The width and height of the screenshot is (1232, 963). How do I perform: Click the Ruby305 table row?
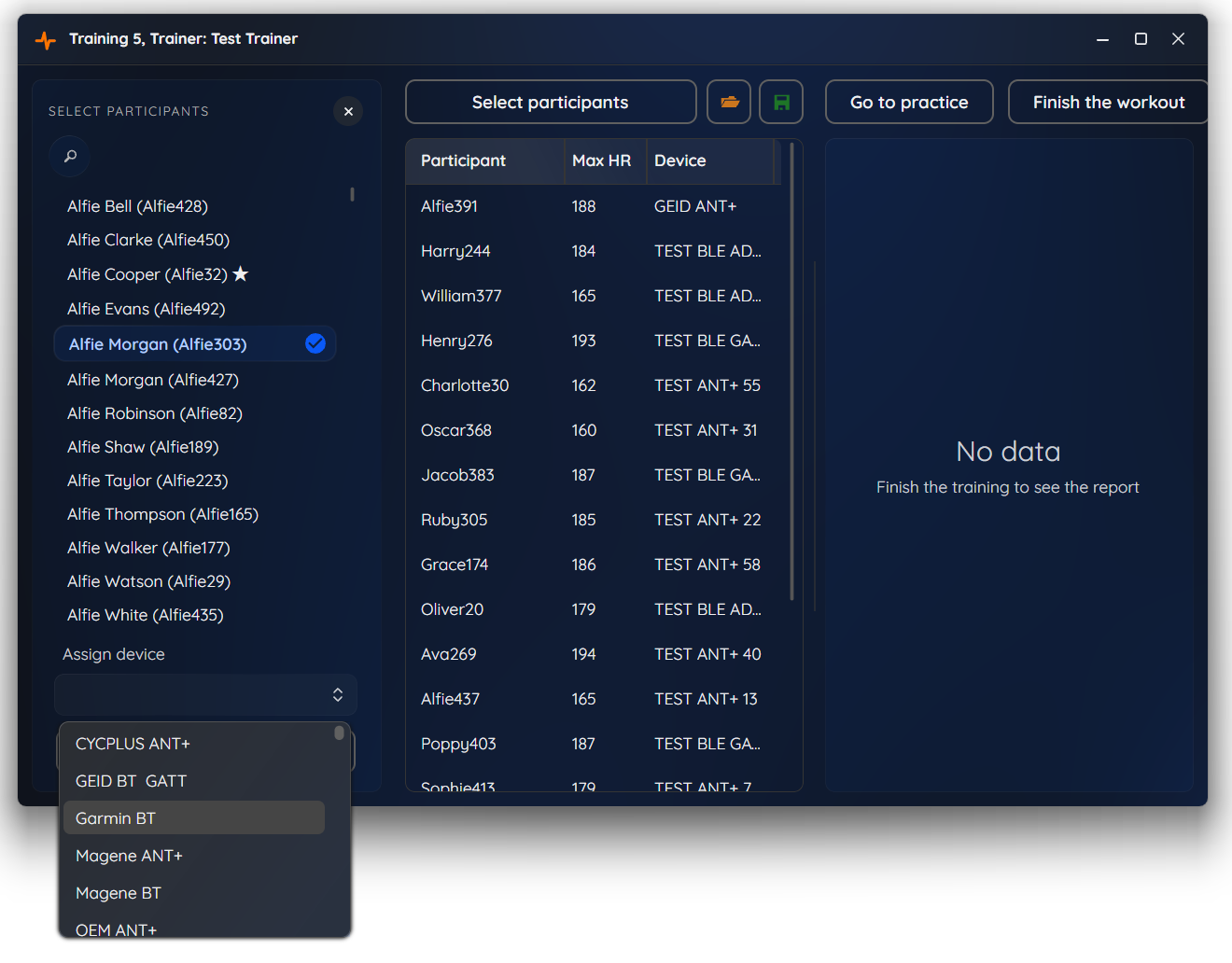594,520
